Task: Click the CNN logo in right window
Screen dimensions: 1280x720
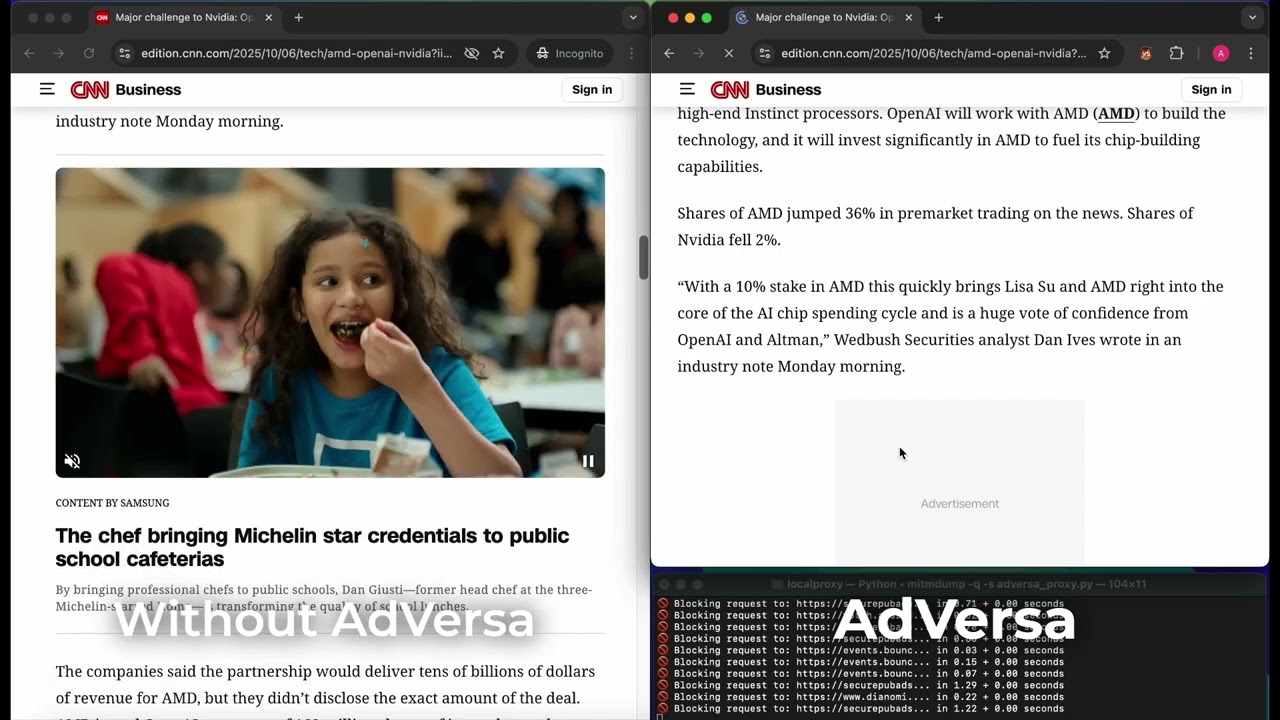Action: pyautogui.click(x=730, y=90)
